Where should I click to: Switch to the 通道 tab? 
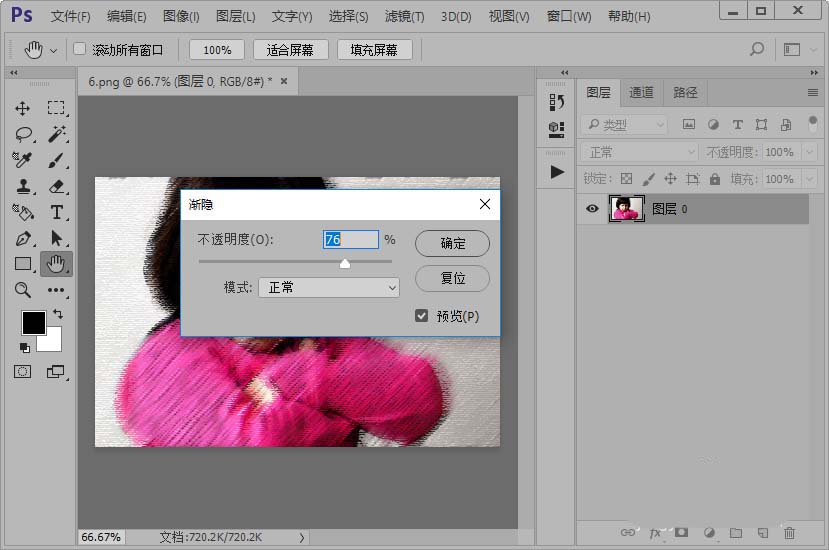point(641,93)
